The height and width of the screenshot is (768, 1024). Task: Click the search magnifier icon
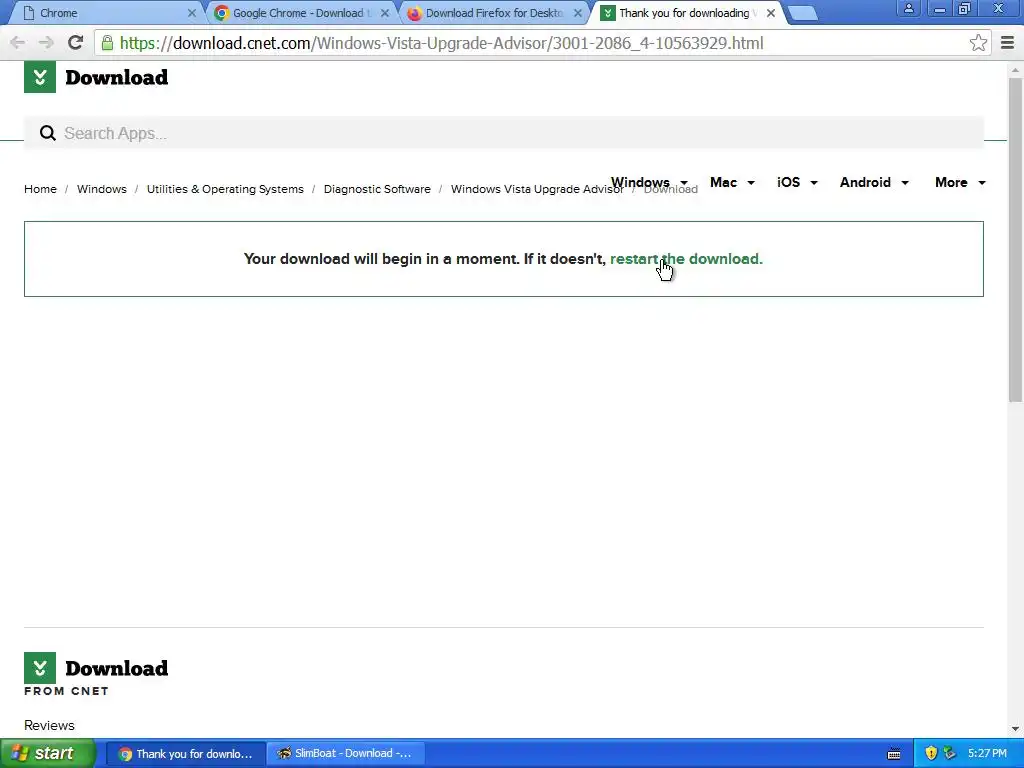[48, 133]
